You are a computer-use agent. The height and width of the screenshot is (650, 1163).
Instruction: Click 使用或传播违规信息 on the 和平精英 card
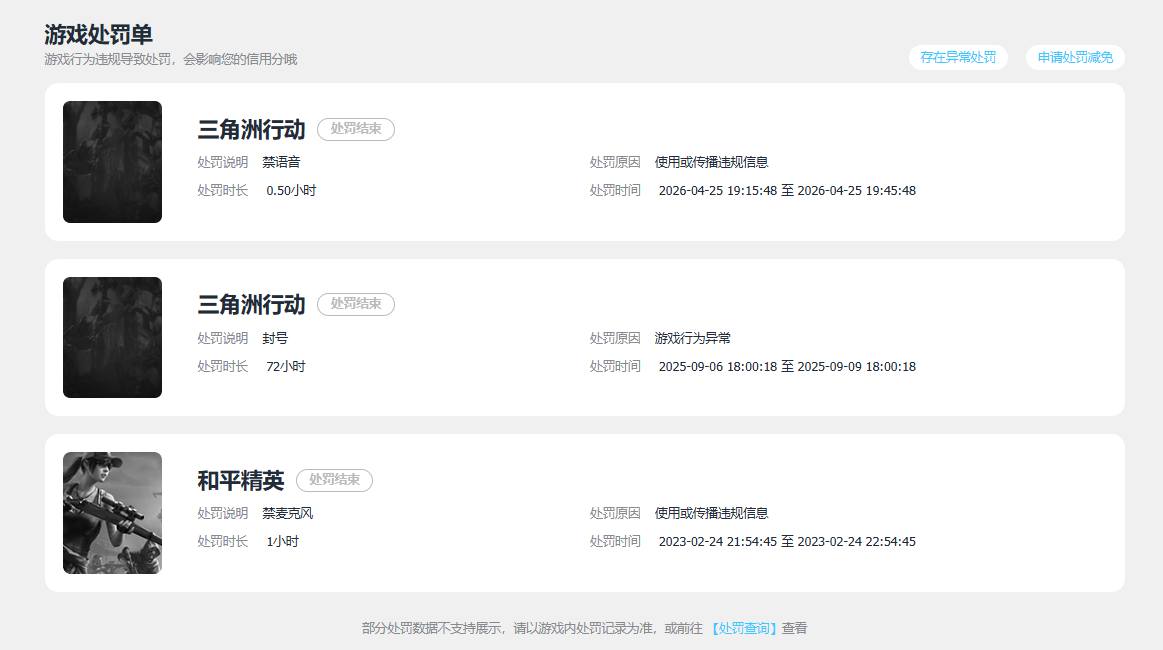coord(711,513)
